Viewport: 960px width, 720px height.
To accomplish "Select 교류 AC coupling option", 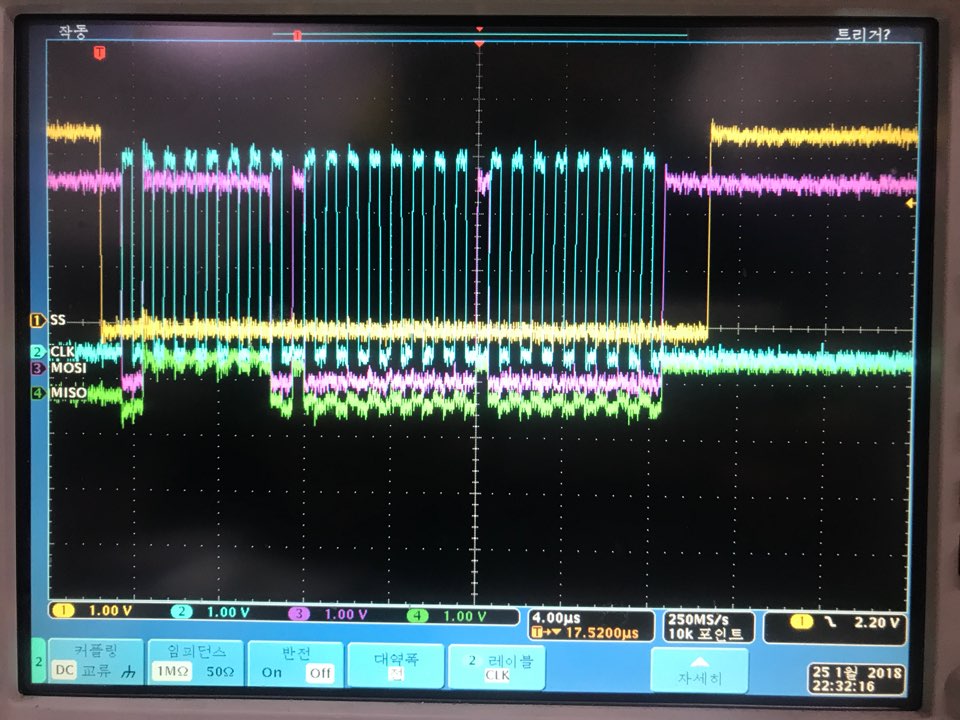I will pos(96,671).
